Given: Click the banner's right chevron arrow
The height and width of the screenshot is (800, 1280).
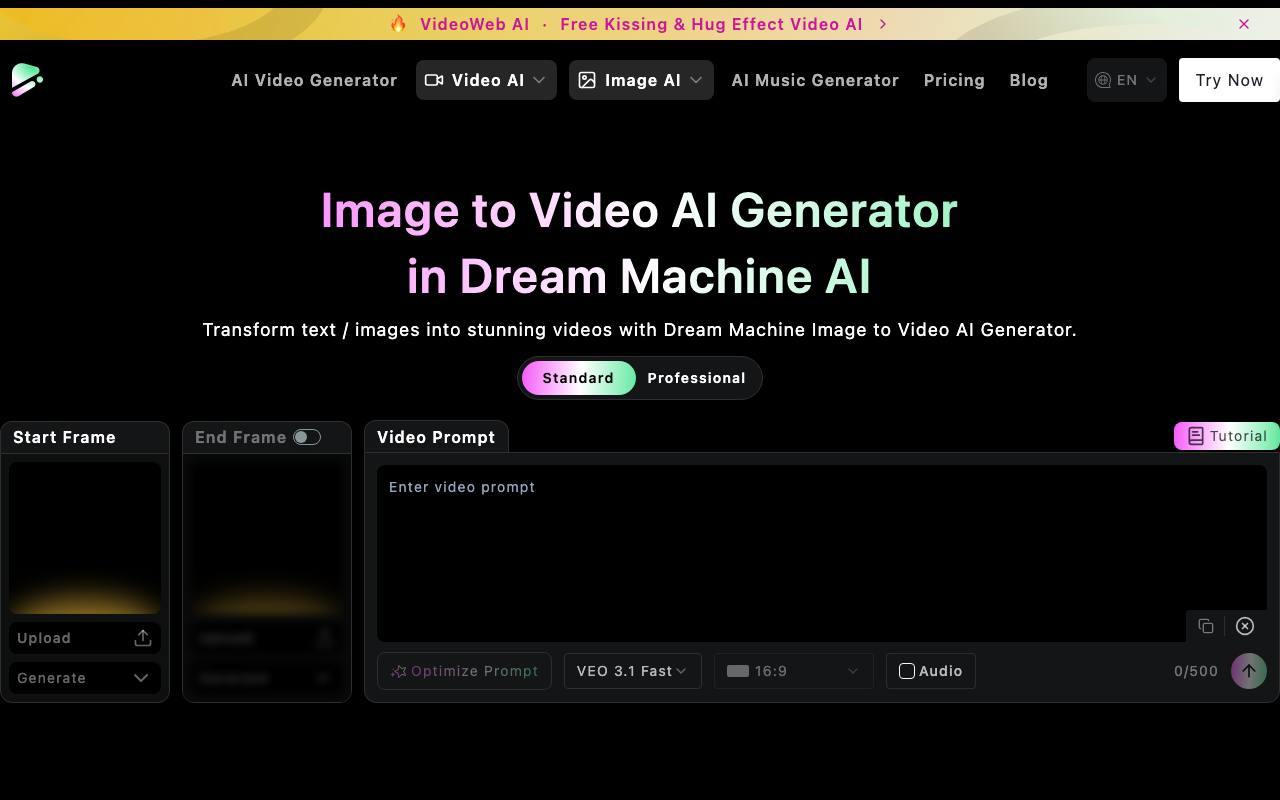Looking at the screenshot, I should pos(883,24).
